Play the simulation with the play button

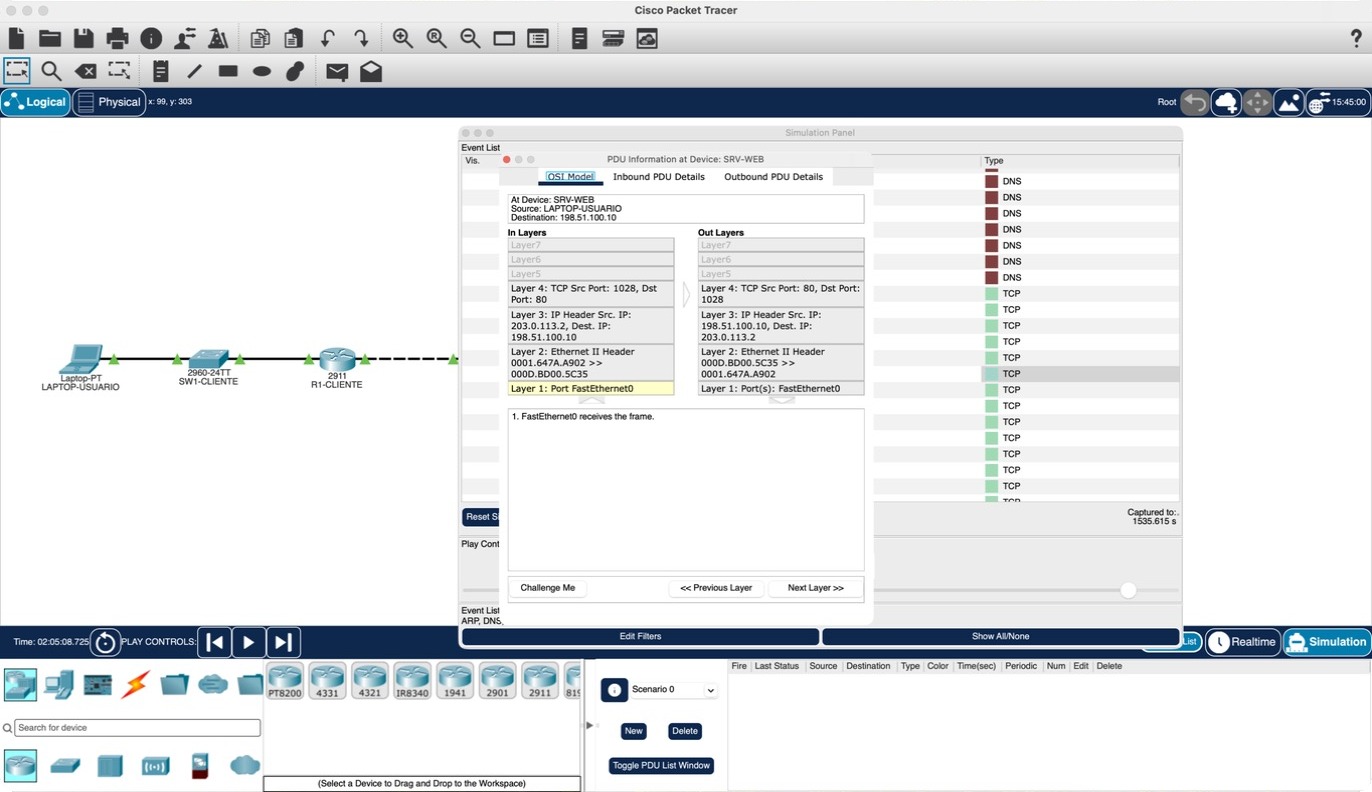[x=249, y=642]
